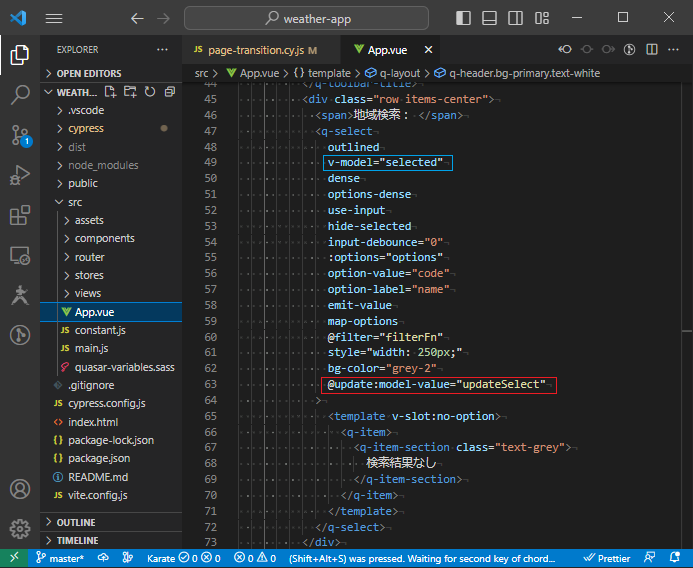This screenshot has width=693, height=568.
Task: Expand the Open Editors section
Action: click(x=110, y=73)
